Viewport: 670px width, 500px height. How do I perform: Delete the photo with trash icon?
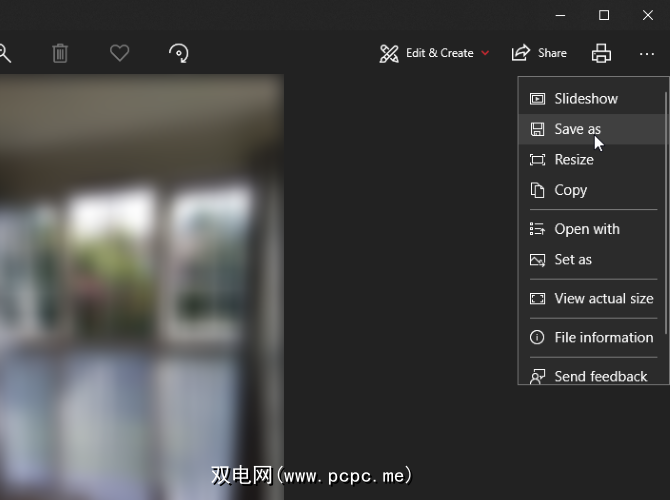60,53
